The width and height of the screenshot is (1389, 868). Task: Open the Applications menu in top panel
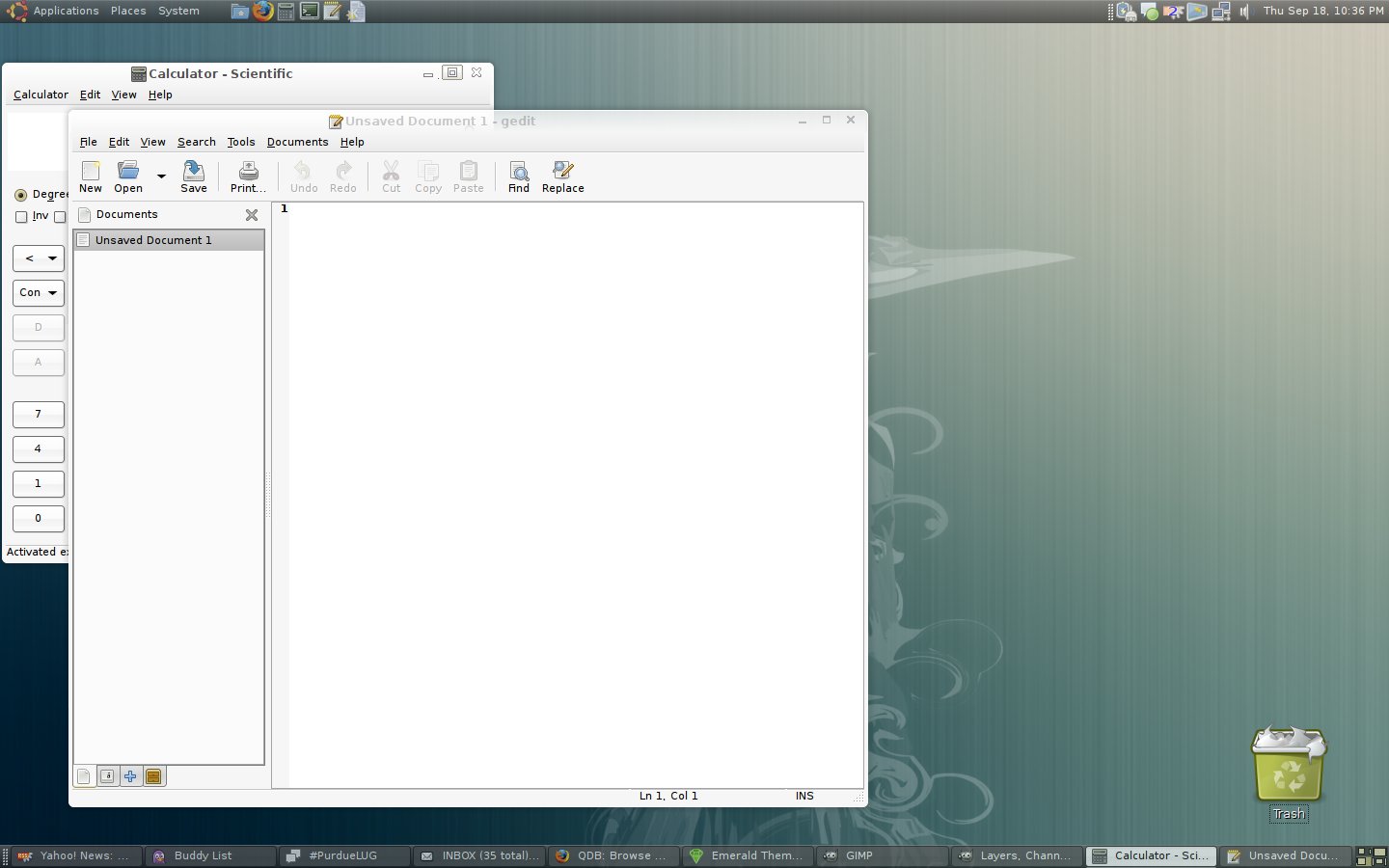(66, 12)
